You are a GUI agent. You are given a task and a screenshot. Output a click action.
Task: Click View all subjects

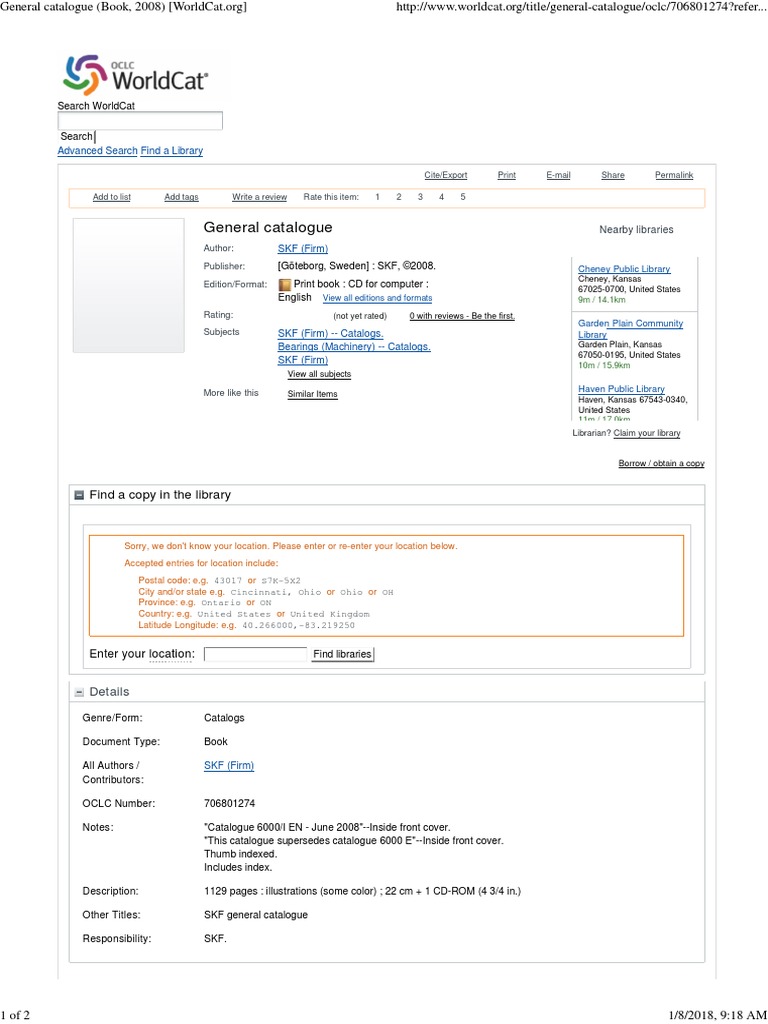click(319, 374)
